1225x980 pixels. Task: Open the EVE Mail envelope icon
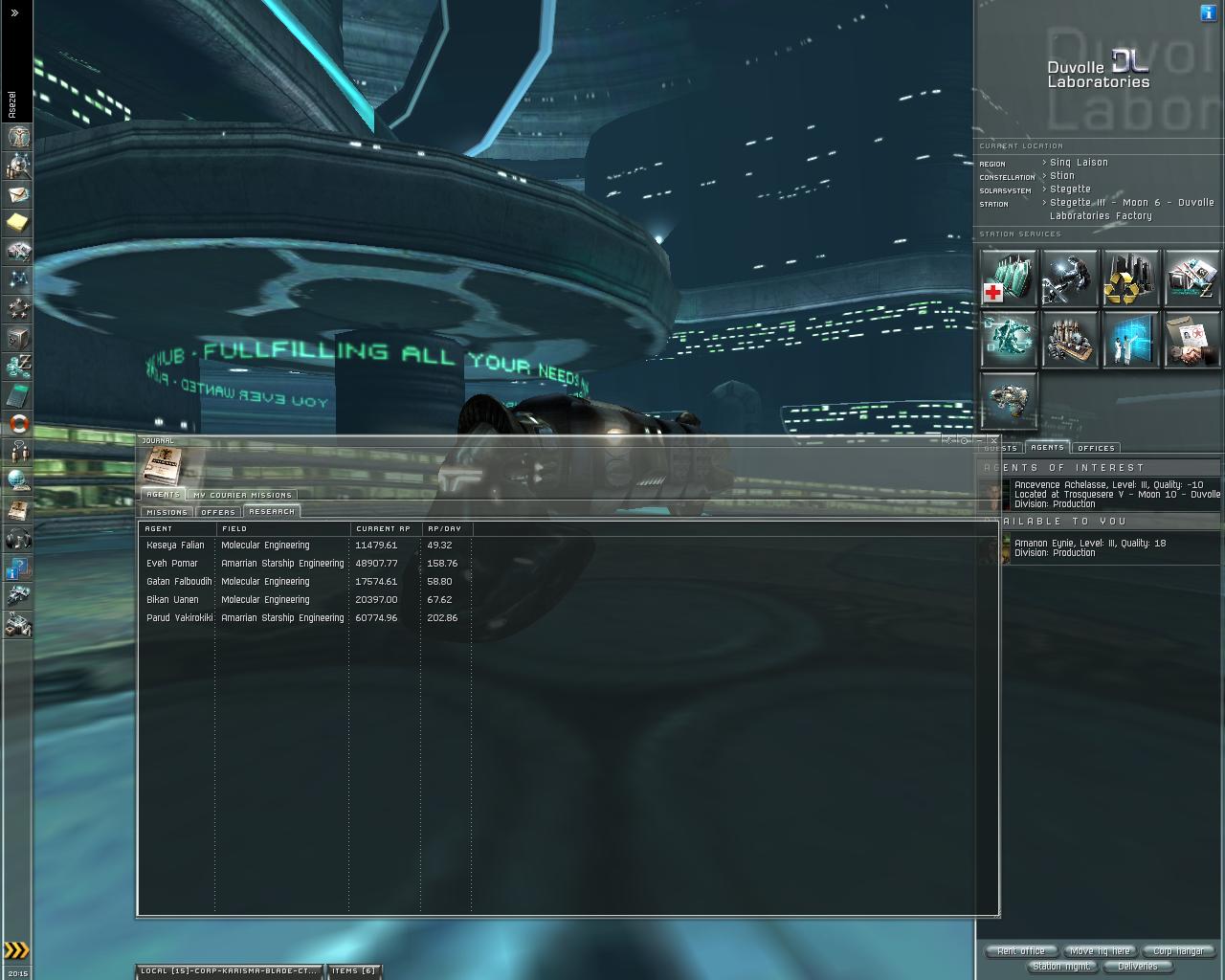coord(19,194)
